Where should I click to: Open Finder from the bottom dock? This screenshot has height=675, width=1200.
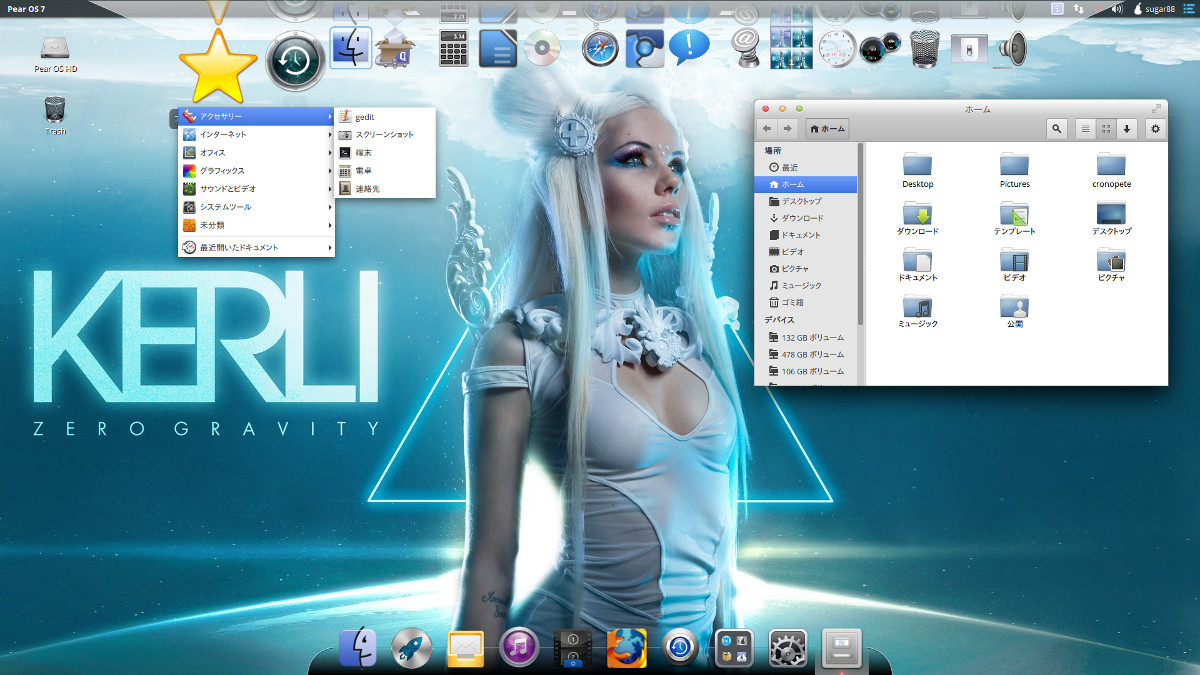358,648
